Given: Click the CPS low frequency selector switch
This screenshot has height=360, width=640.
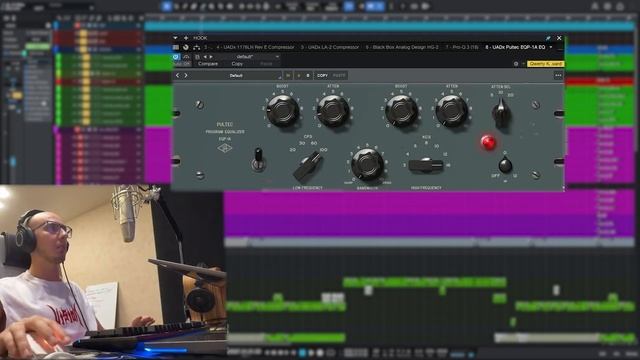Looking at the screenshot, I should [x=308, y=165].
